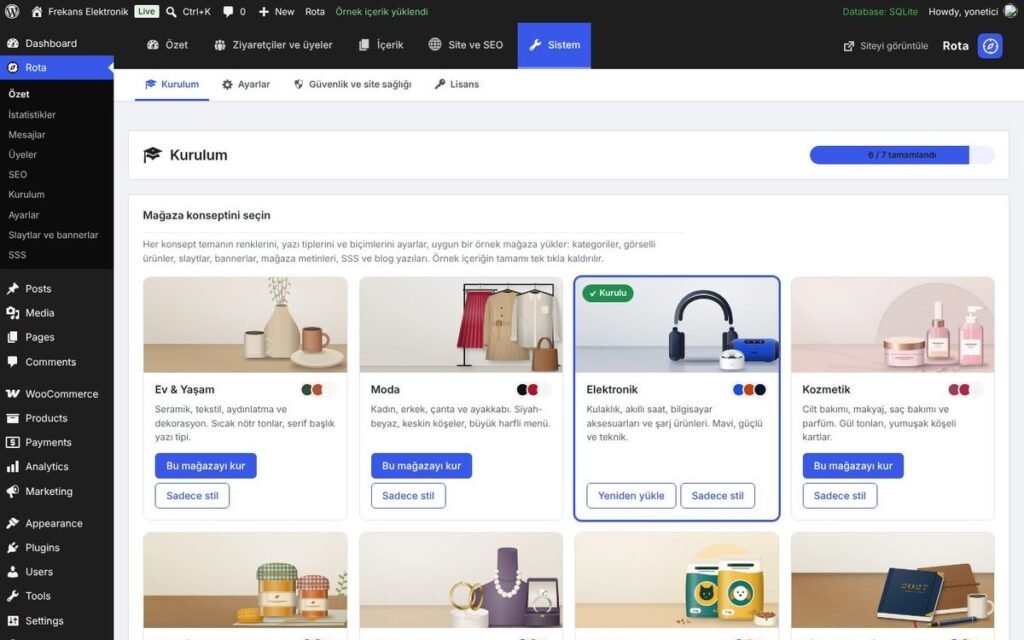1024x640 pixels.
Task: Click the Settings sliders icon in sidebar
Action: coord(12,620)
